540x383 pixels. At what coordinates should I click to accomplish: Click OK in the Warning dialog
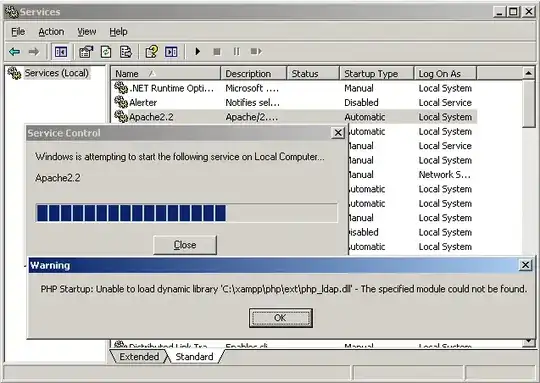pyautogui.click(x=281, y=318)
